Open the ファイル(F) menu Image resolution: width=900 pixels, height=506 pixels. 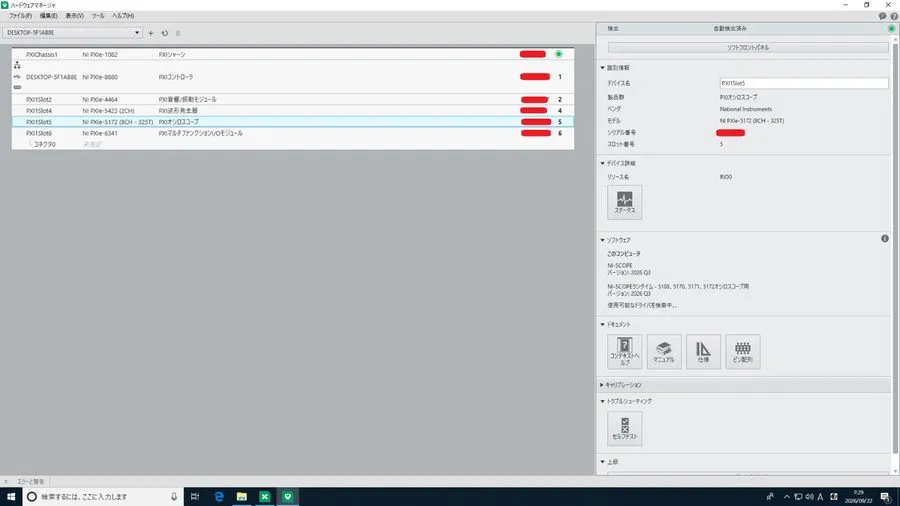click(x=20, y=16)
